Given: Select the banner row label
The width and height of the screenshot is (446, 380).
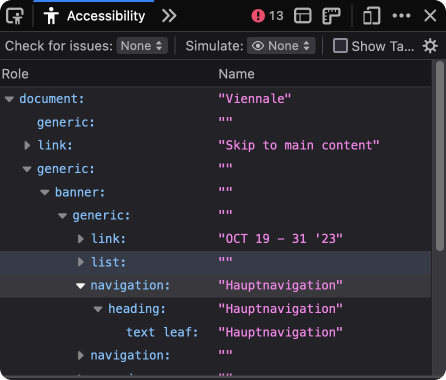Looking at the screenshot, I should tap(80, 192).
